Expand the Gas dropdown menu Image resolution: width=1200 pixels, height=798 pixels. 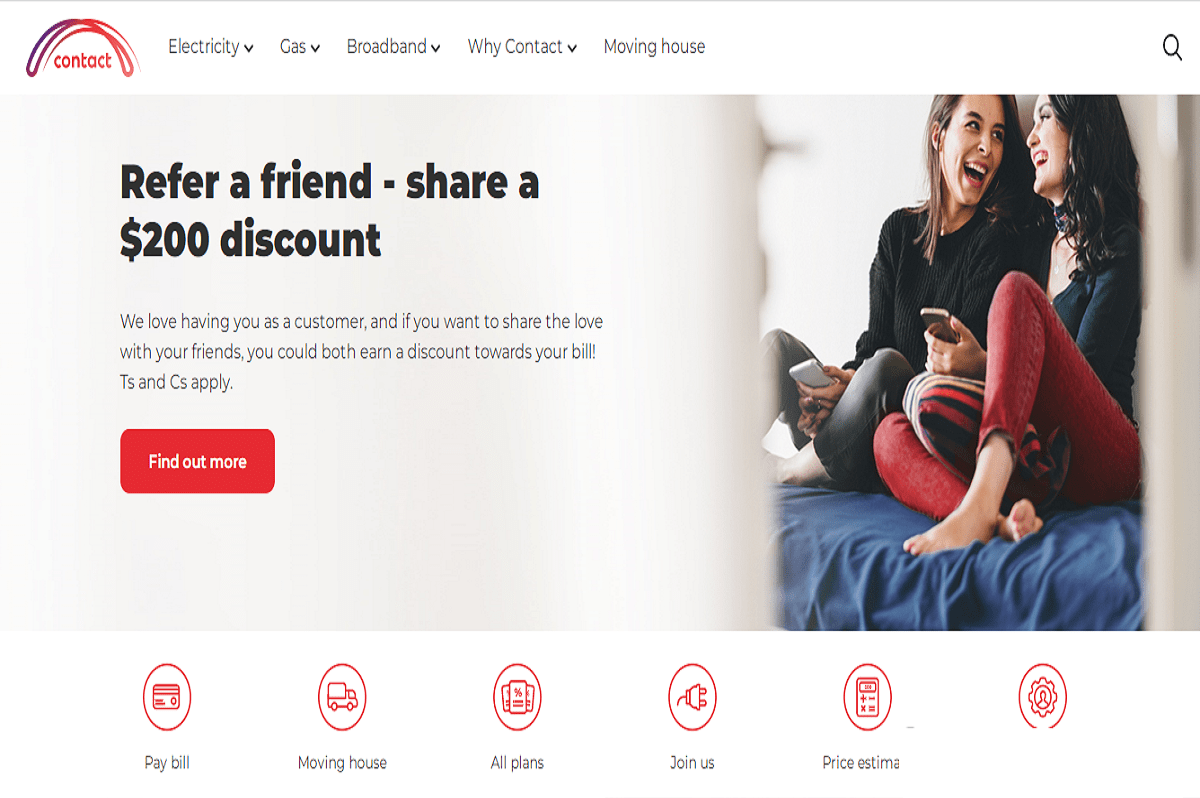coord(300,47)
